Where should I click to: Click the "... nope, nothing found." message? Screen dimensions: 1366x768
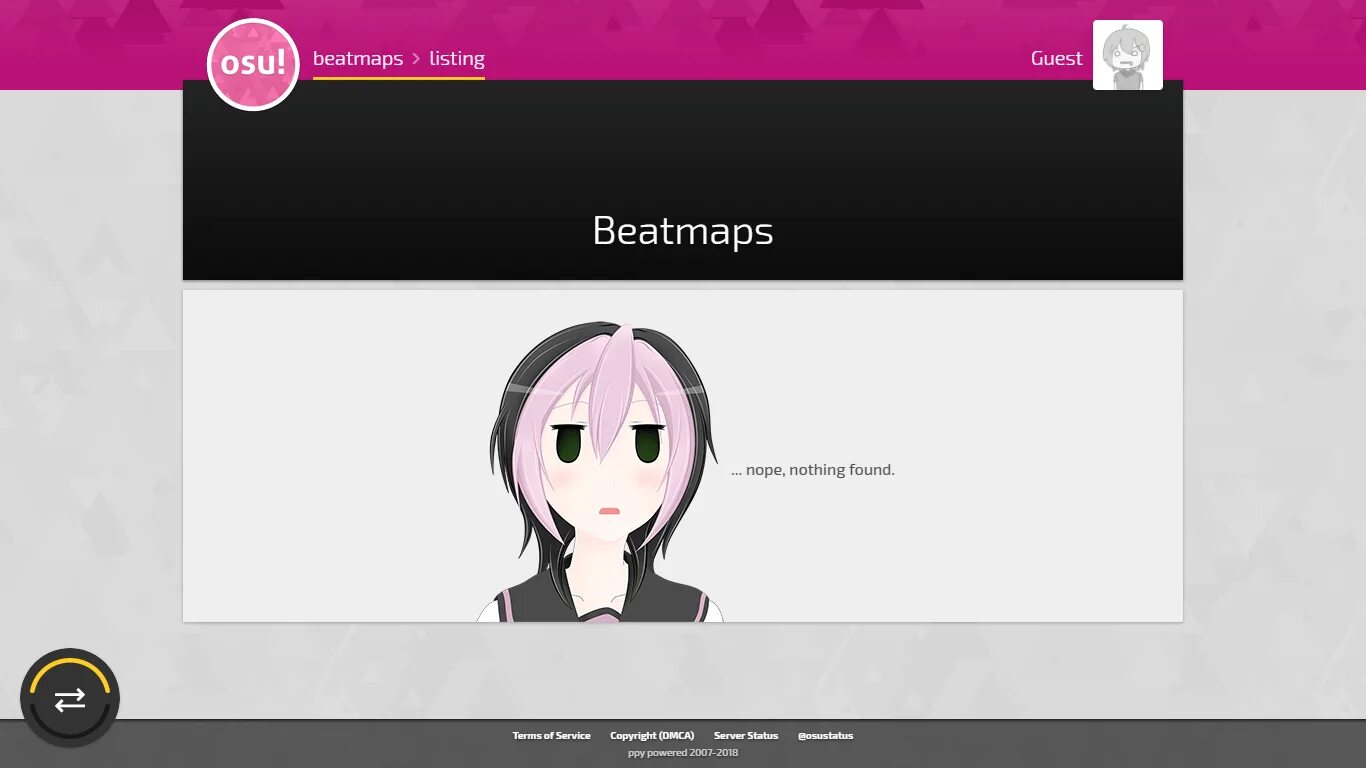tap(813, 469)
